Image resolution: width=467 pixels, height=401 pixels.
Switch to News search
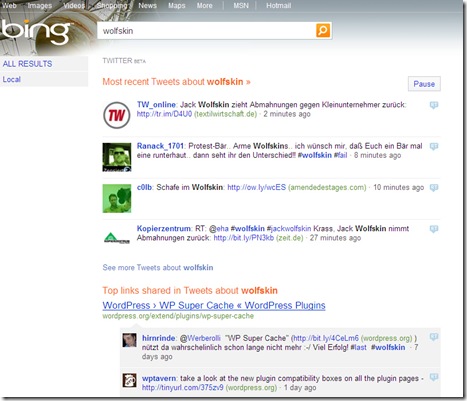[x=147, y=6]
